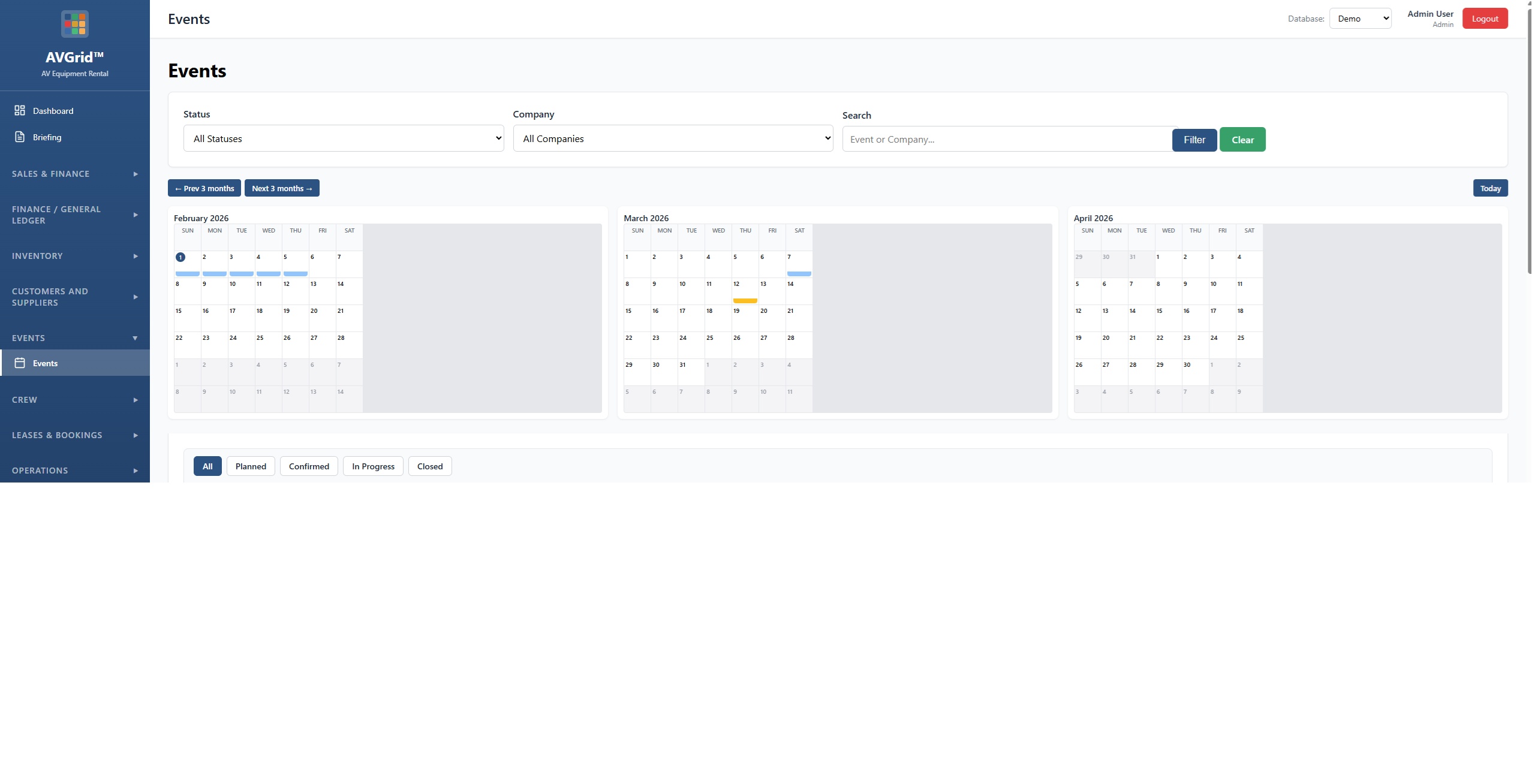Click the AVGrid logo icon
1532x784 pixels.
click(x=75, y=24)
